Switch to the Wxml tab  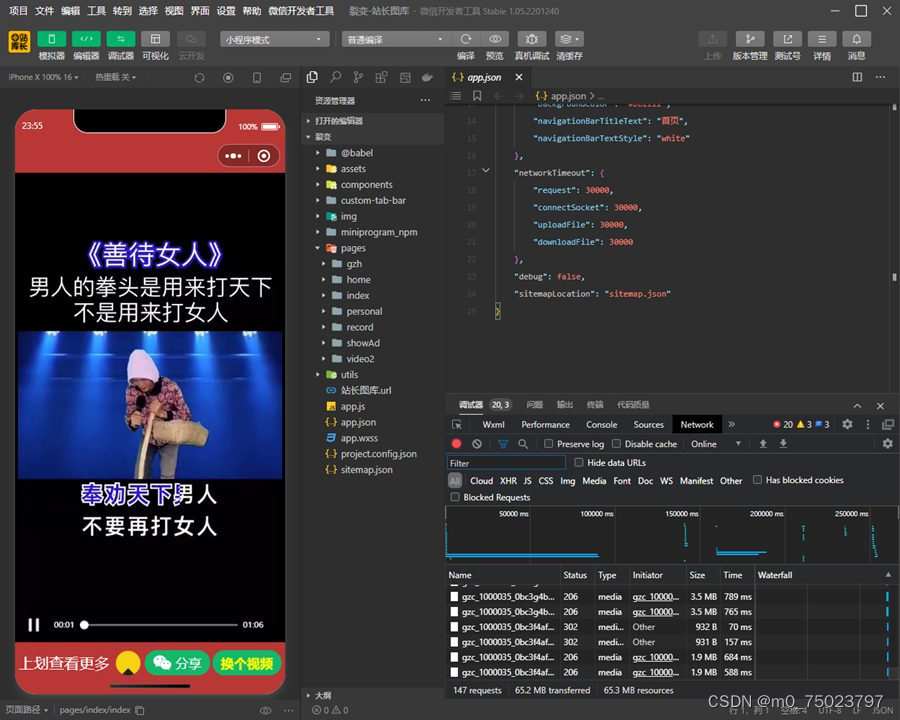493,424
